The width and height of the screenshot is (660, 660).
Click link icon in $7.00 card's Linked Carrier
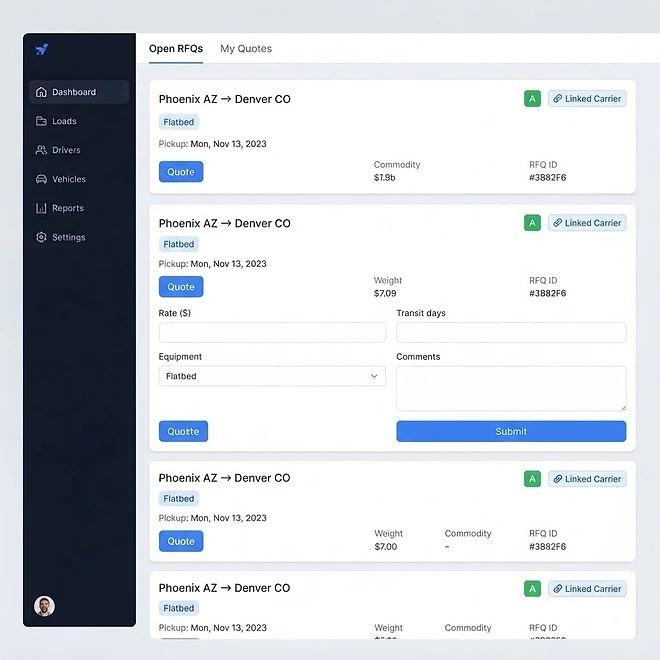pyautogui.click(x=557, y=479)
